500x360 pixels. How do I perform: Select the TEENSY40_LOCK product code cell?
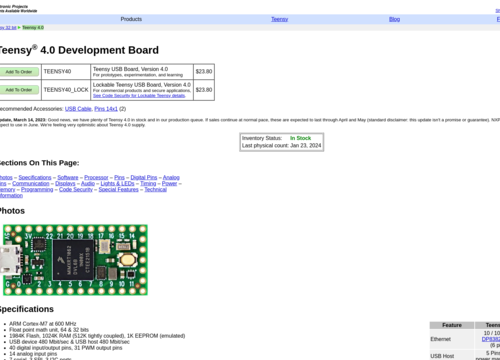pos(66,90)
